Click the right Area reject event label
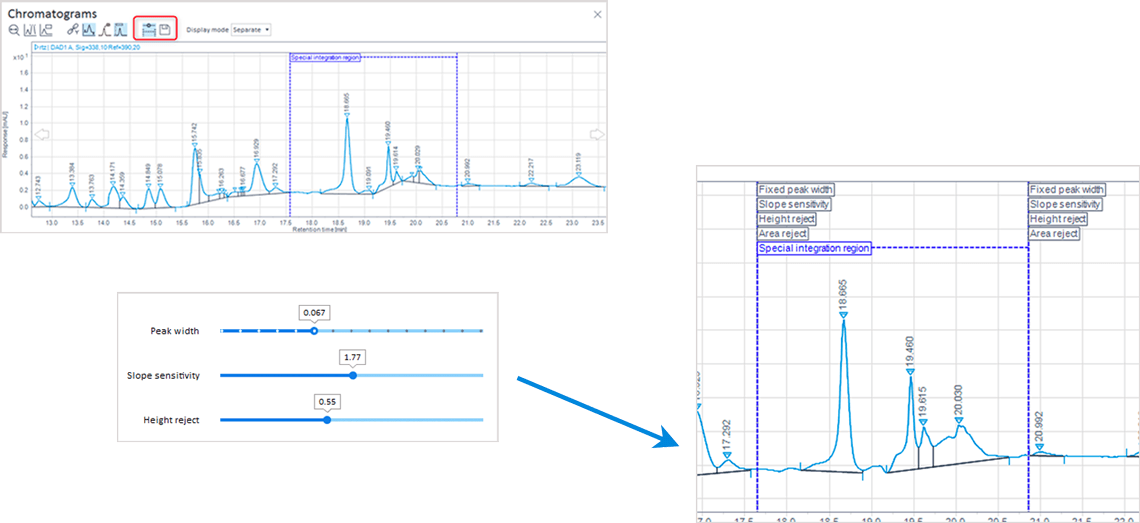The image size is (1140, 523). click(x=1054, y=233)
